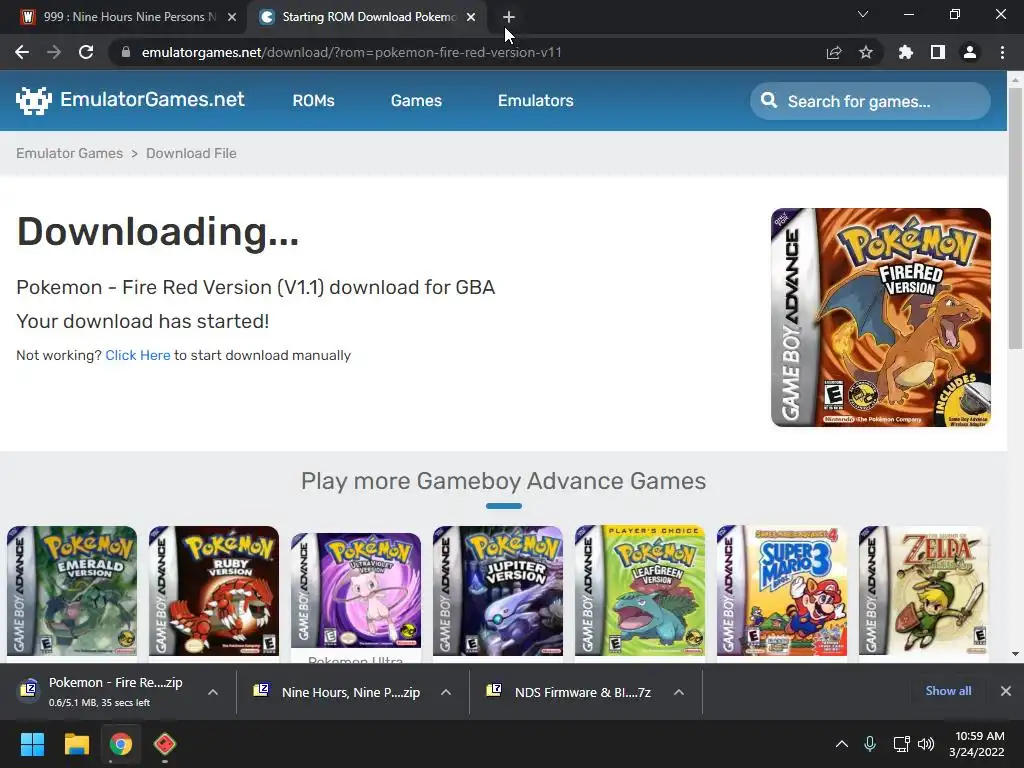1024x768 pixels.
Task: Click the network tray icon
Action: click(x=901, y=744)
